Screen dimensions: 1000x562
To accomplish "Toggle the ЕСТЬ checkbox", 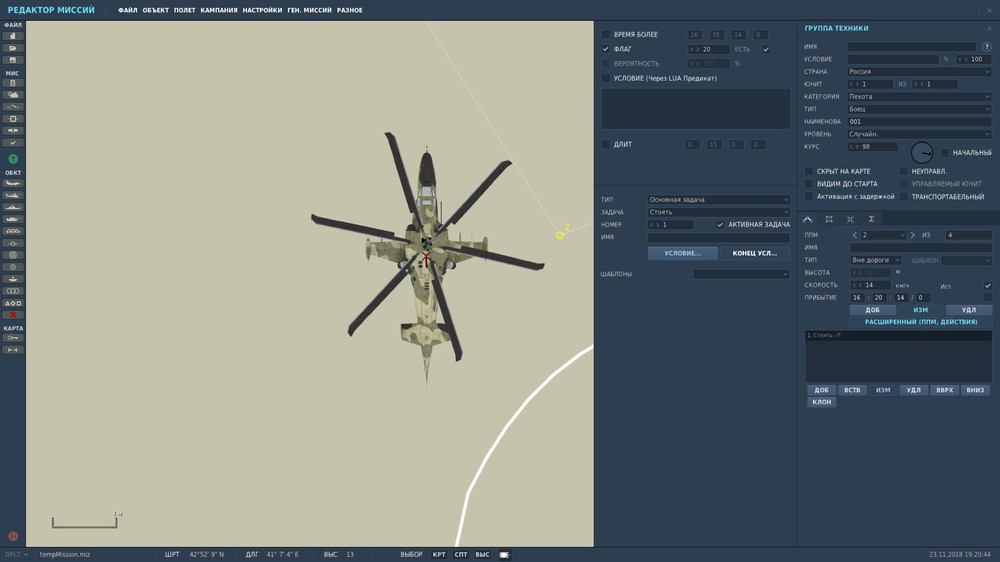I will pyautogui.click(x=766, y=49).
